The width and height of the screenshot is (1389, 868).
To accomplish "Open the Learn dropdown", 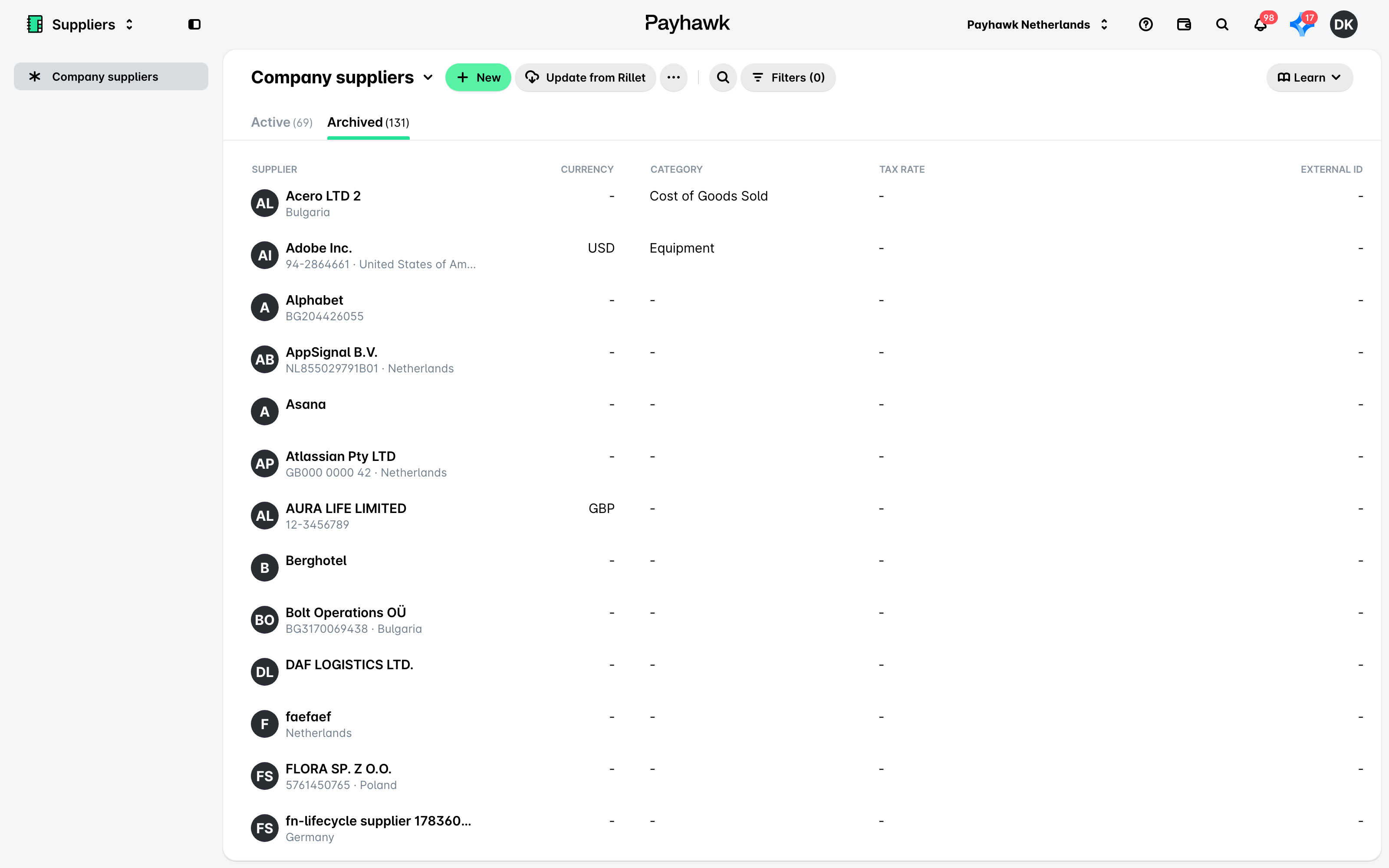I will click(x=1309, y=78).
